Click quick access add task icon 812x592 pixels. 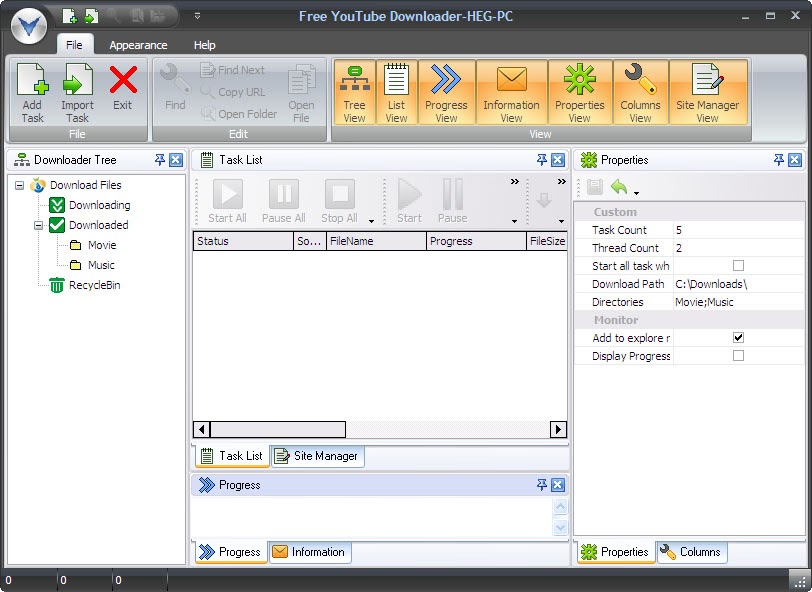[69, 16]
